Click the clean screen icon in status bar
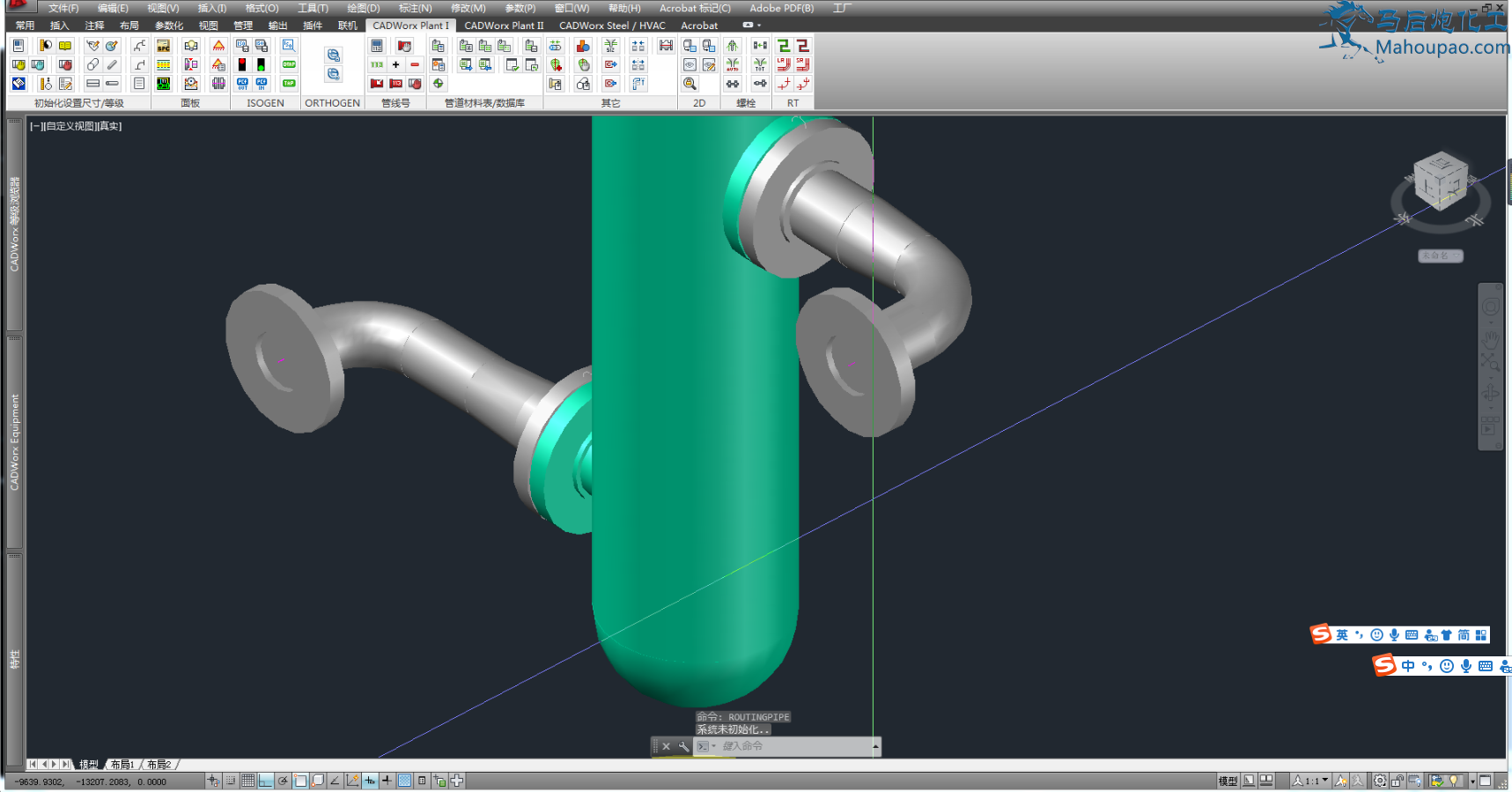 pyautogui.click(x=1486, y=781)
